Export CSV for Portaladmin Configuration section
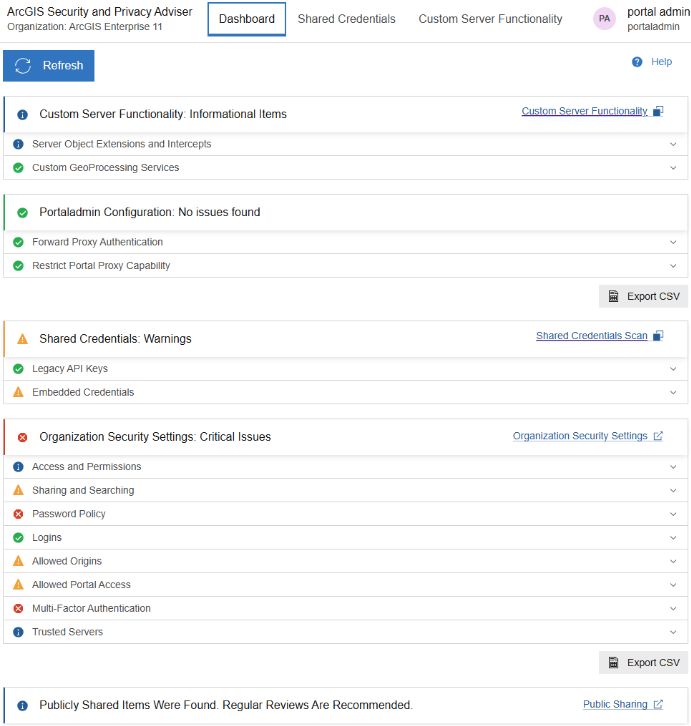The image size is (691, 726). click(x=643, y=296)
